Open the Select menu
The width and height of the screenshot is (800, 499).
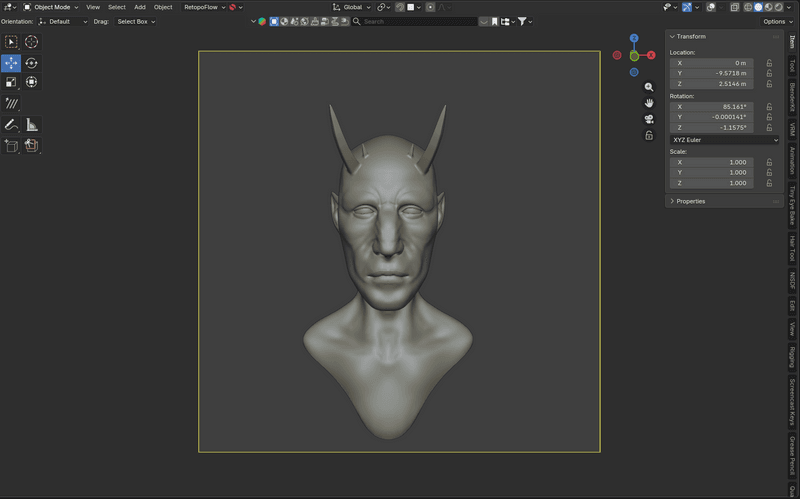pyautogui.click(x=116, y=7)
